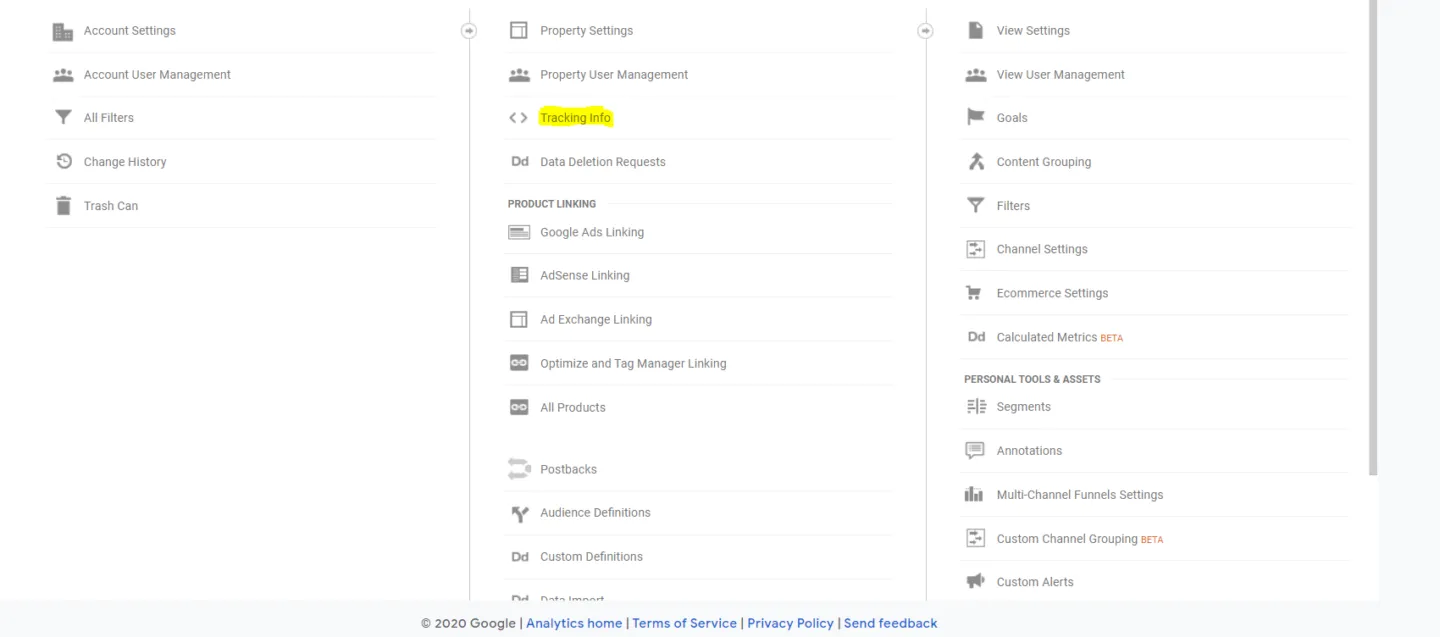Screen dimensions: 1440x637
Task: Click the Annotations speech bubble icon
Action: tap(975, 450)
